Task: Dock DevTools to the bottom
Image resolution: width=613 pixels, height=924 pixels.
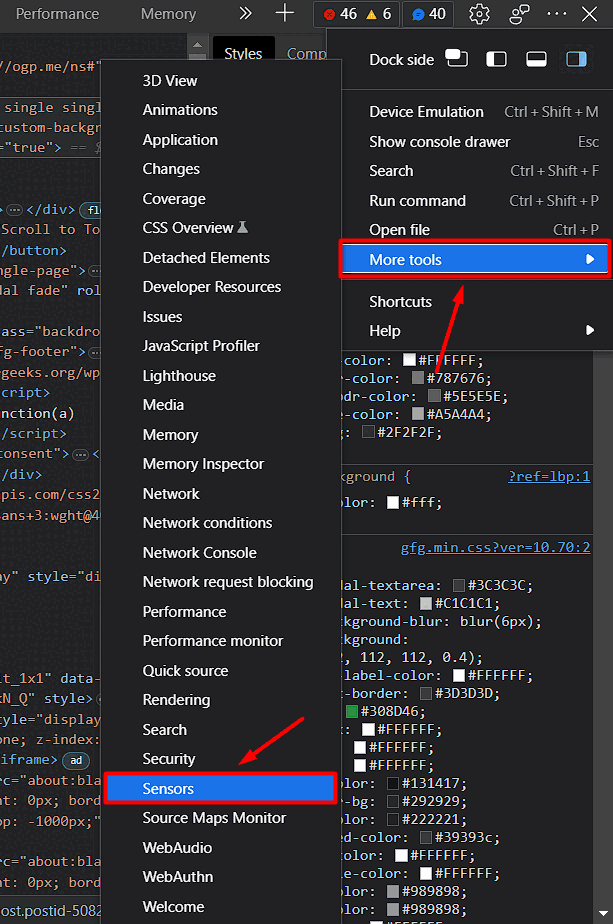Action: (x=537, y=59)
